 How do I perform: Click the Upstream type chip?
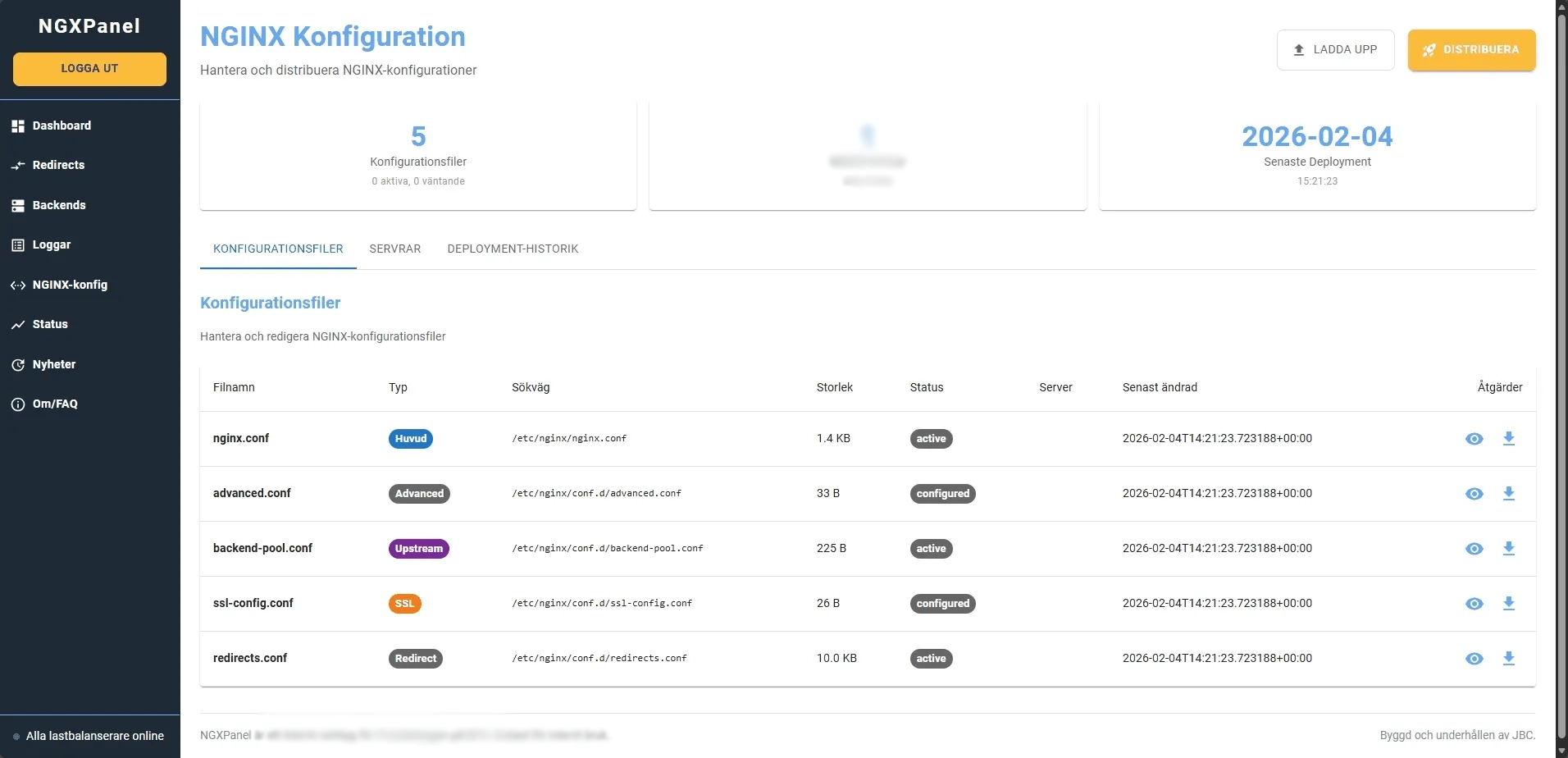pyautogui.click(x=419, y=549)
